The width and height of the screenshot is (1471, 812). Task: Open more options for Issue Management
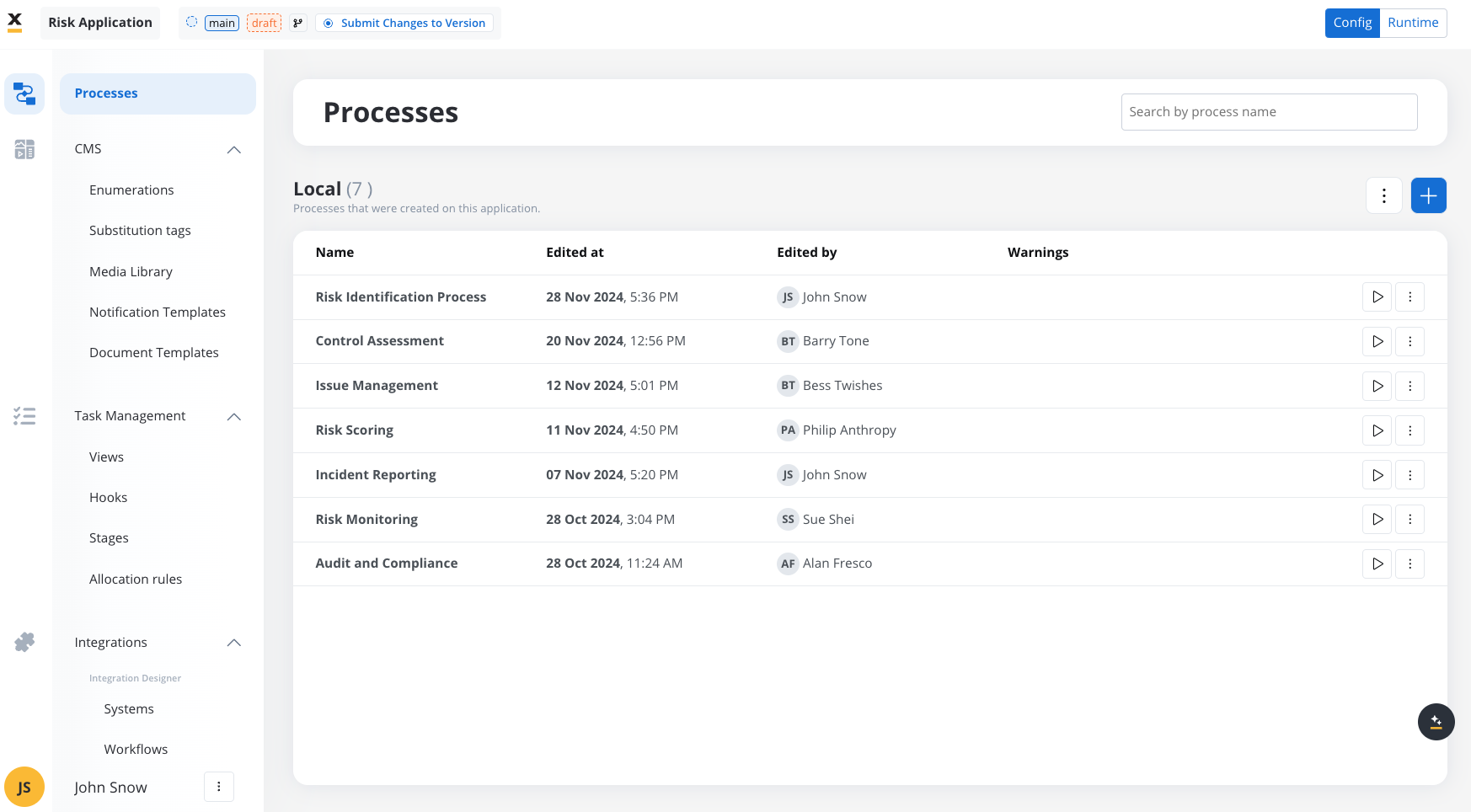(x=1409, y=386)
